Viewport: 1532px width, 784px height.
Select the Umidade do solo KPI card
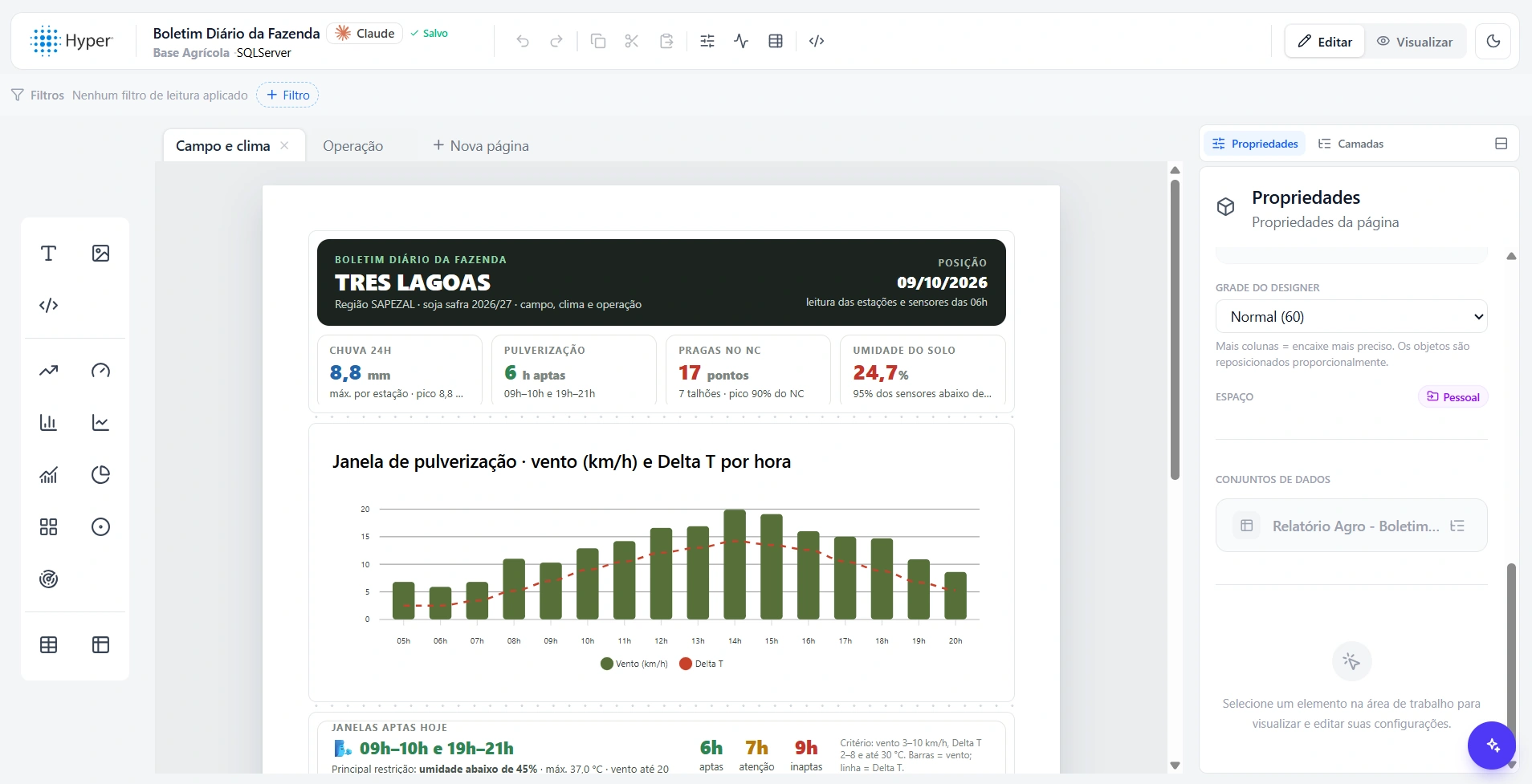click(x=923, y=371)
